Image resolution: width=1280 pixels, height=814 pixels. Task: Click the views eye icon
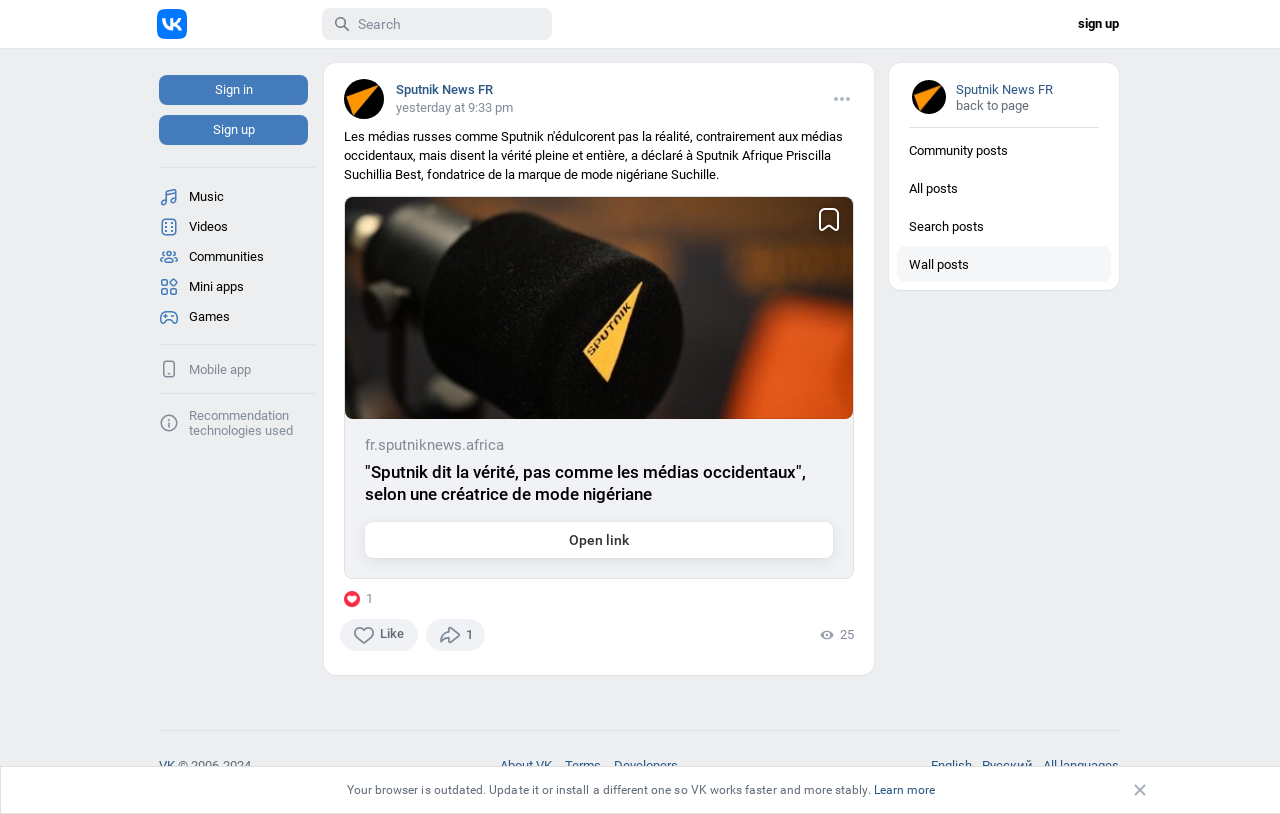[827, 635]
